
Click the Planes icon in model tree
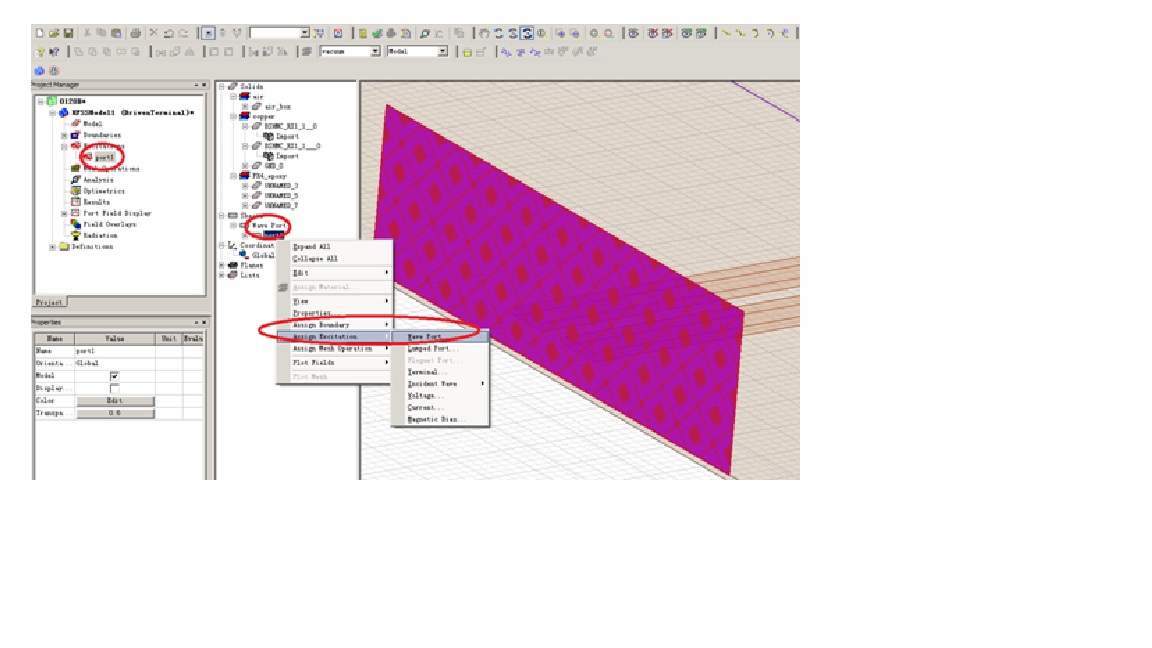click(x=233, y=265)
